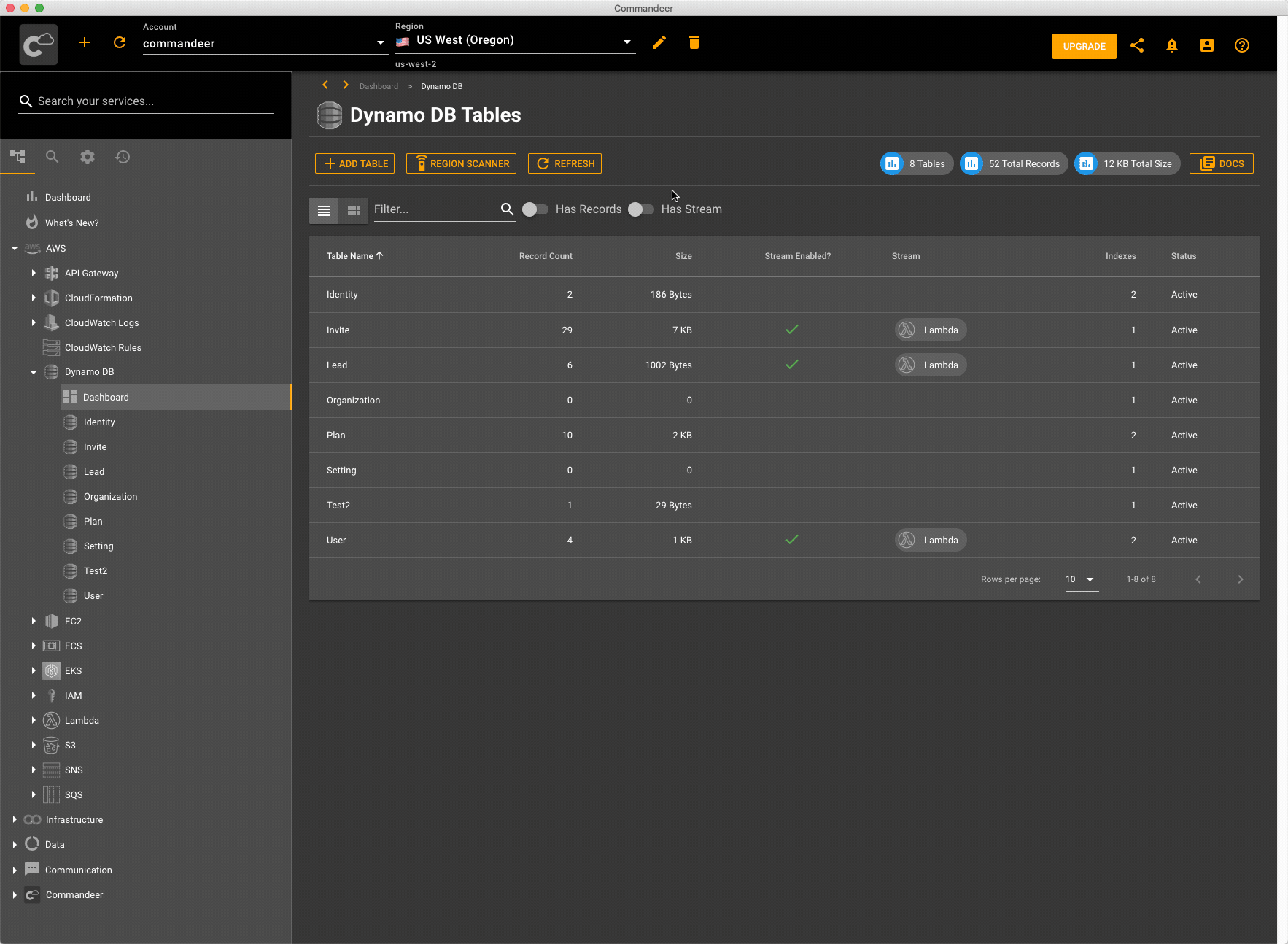
Task: Expand the CloudFormation node
Action: [x=34, y=298]
